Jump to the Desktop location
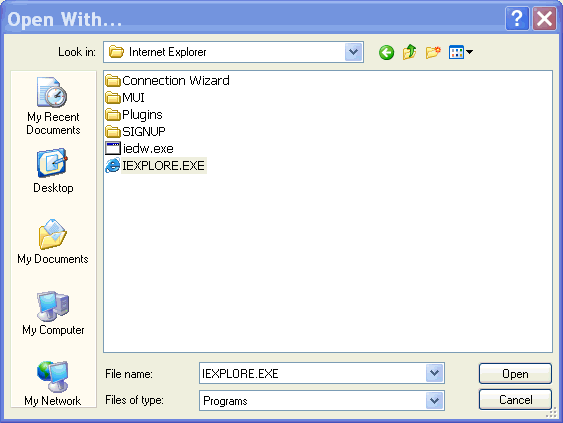563x423 pixels. coord(53,171)
